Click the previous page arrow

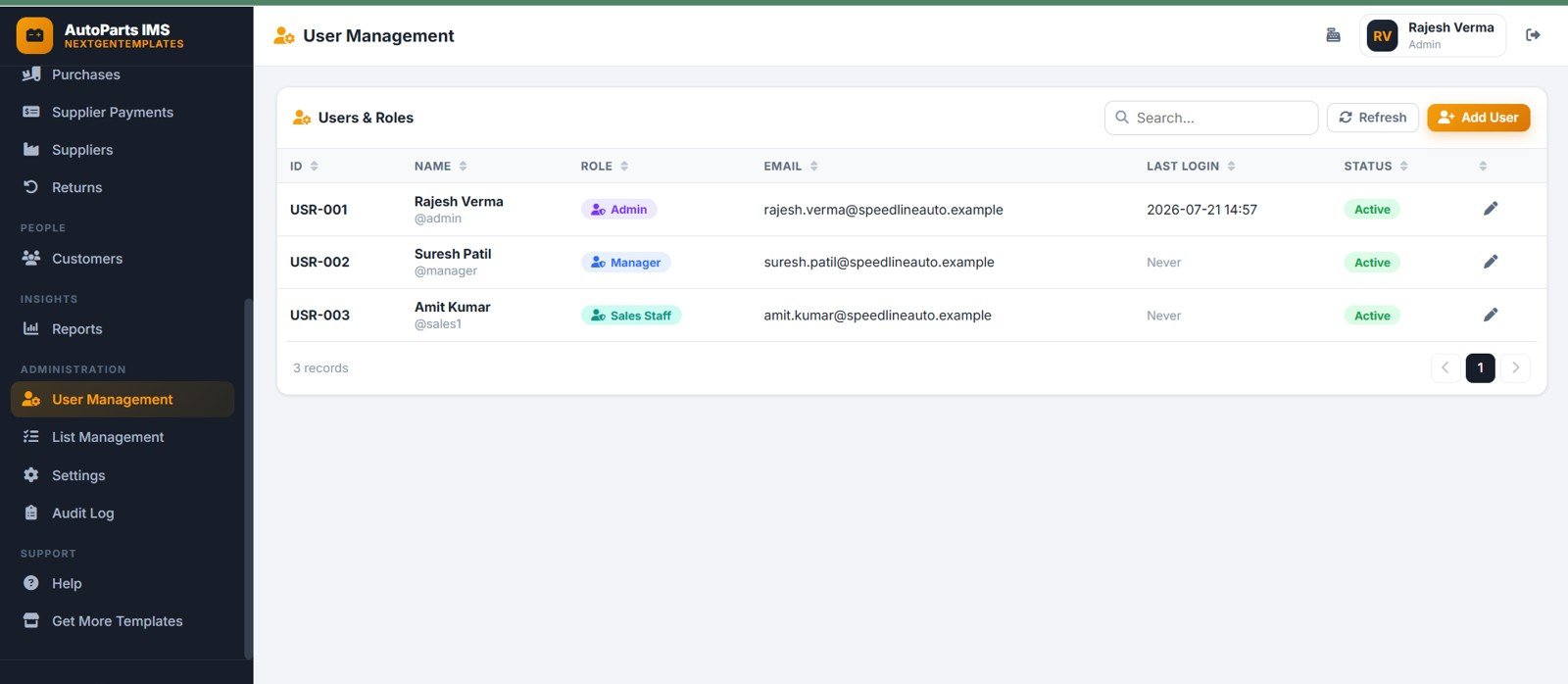pos(1445,368)
